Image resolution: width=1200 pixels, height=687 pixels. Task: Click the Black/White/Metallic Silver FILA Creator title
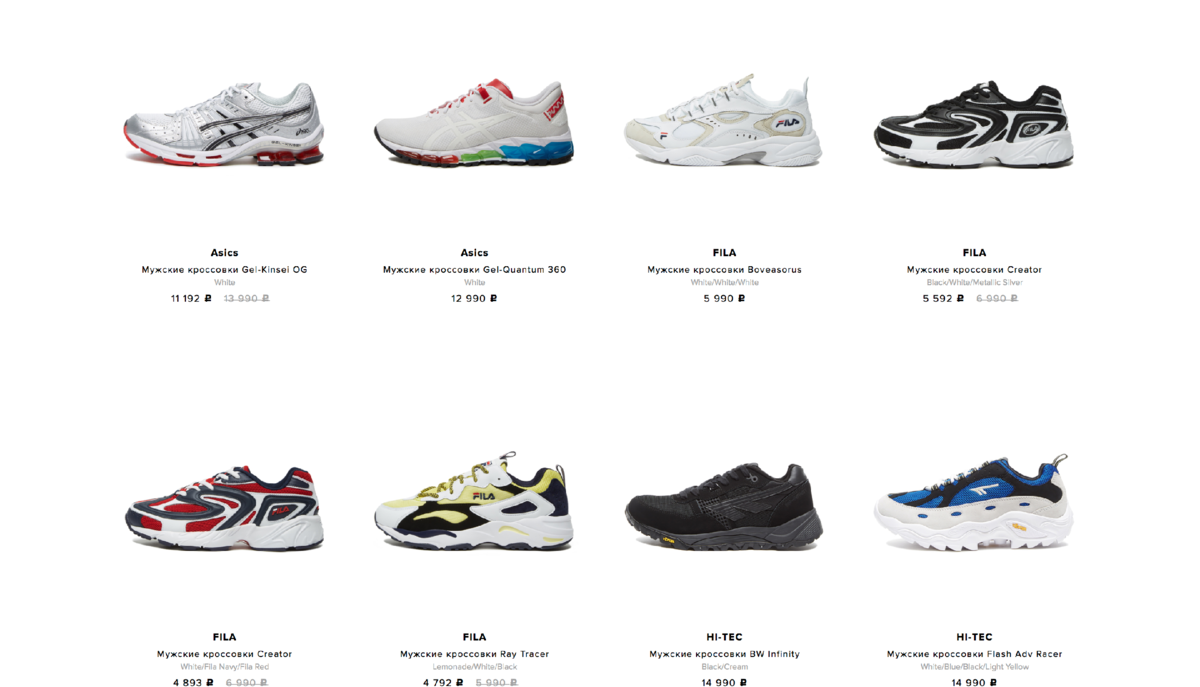tap(974, 270)
